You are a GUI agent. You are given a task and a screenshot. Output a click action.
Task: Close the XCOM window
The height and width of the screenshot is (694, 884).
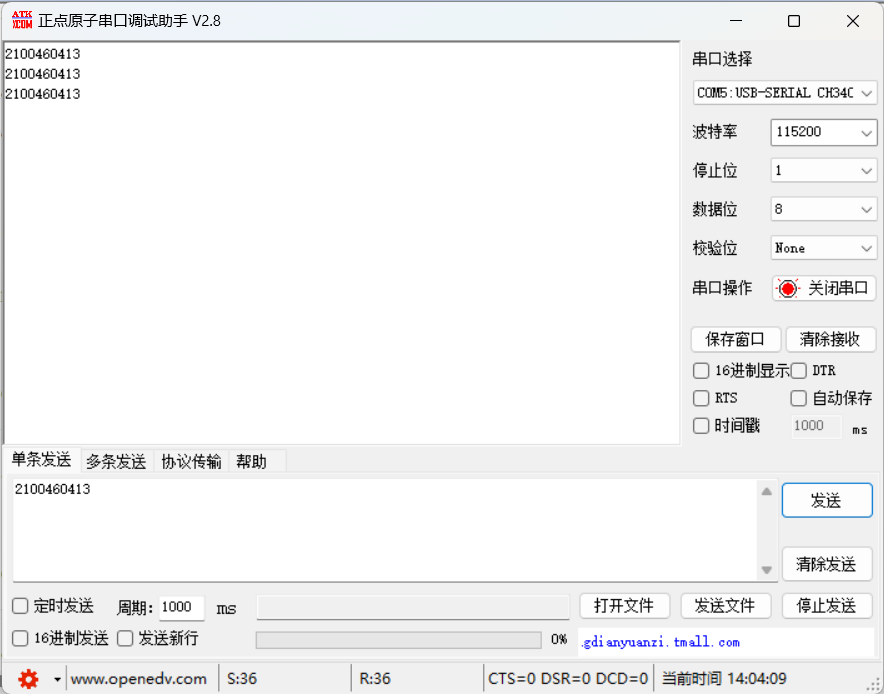[x=853, y=21]
